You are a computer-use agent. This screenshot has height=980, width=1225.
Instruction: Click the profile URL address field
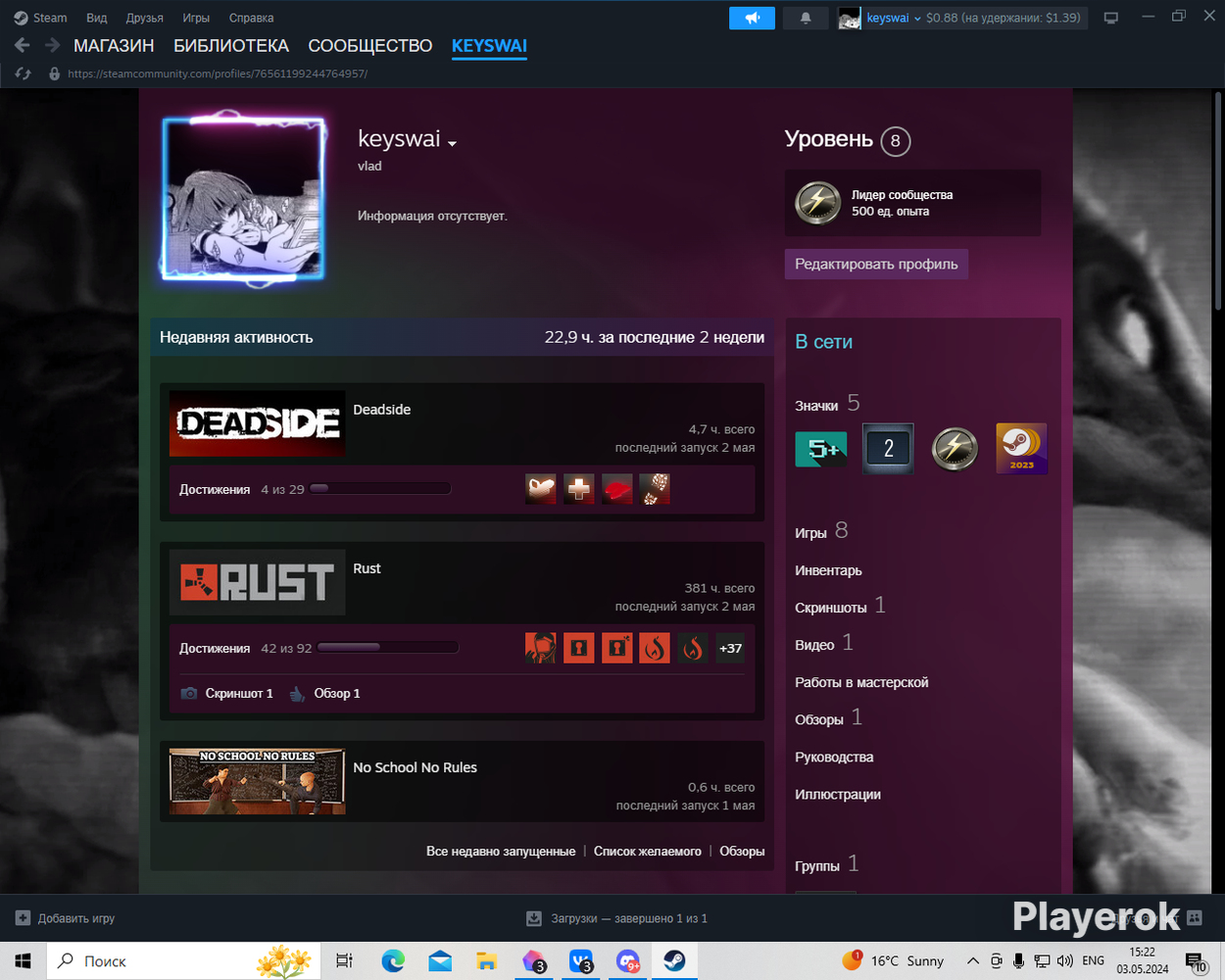click(218, 73)
